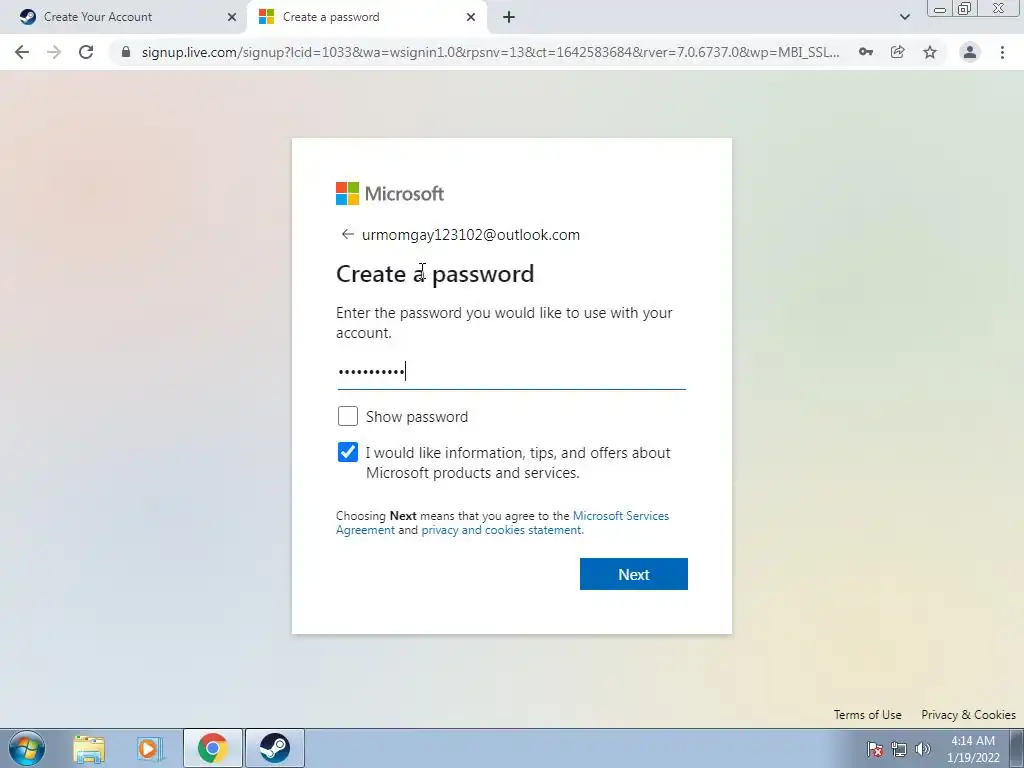Click the Chrome taskbar icon

click(212, 748)
